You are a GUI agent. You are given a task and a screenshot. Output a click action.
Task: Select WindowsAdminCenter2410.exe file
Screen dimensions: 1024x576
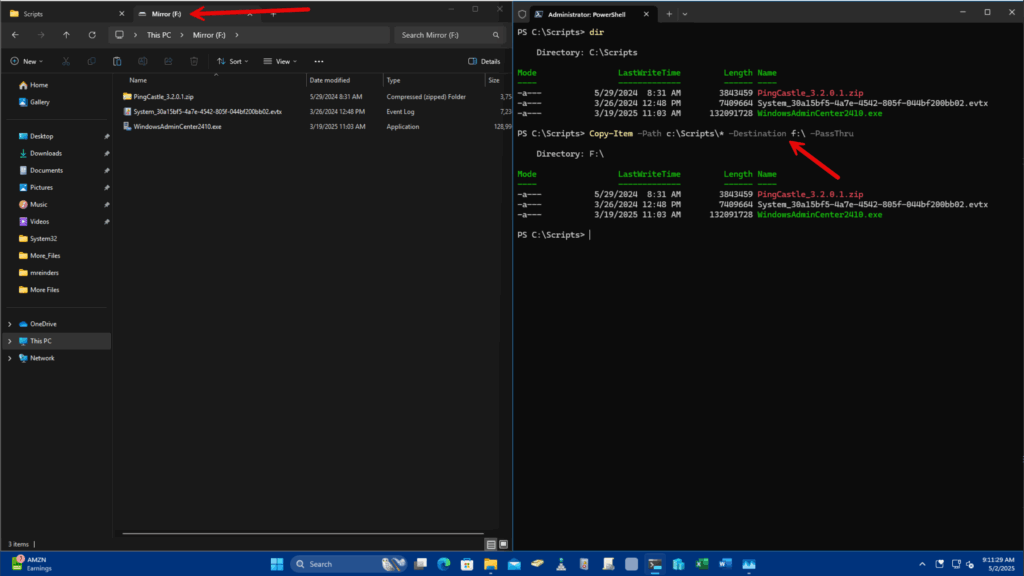point(177,127)
